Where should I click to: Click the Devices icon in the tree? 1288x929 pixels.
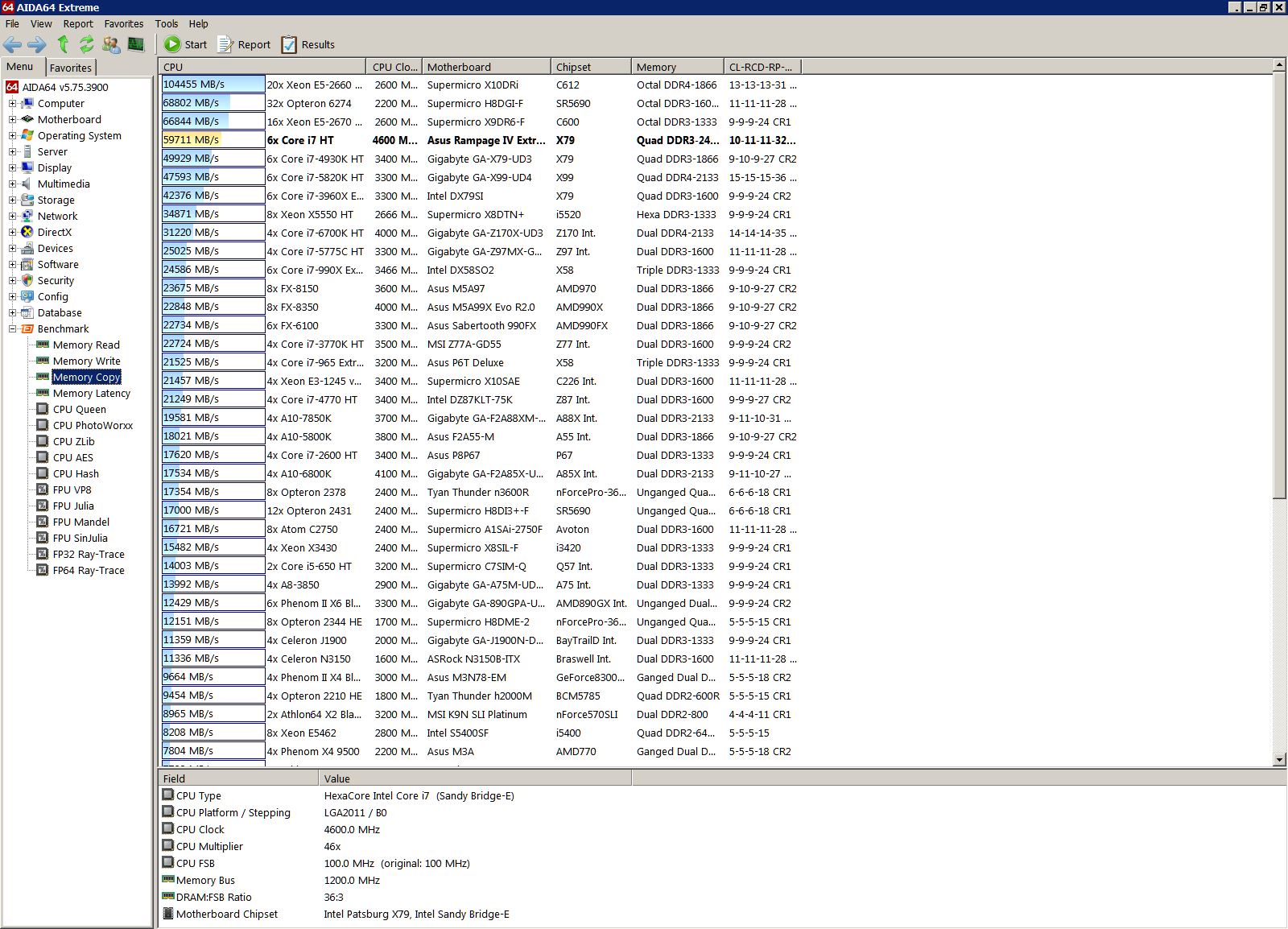pos(27,248)
